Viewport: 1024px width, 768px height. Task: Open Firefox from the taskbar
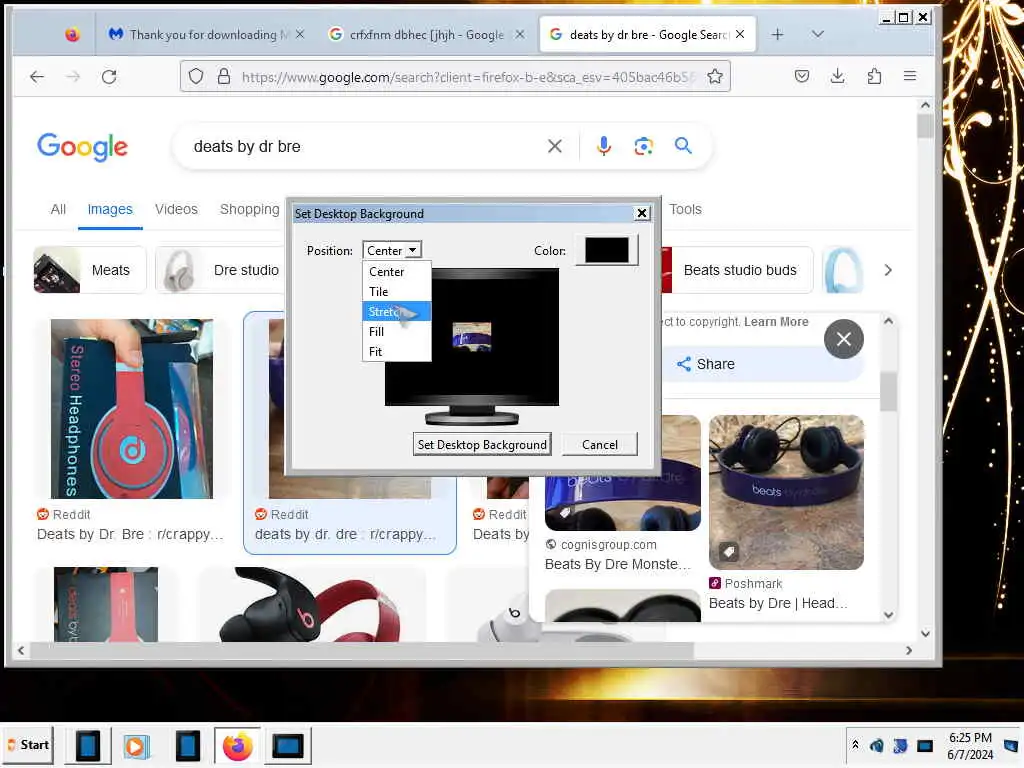coord(237,746)
